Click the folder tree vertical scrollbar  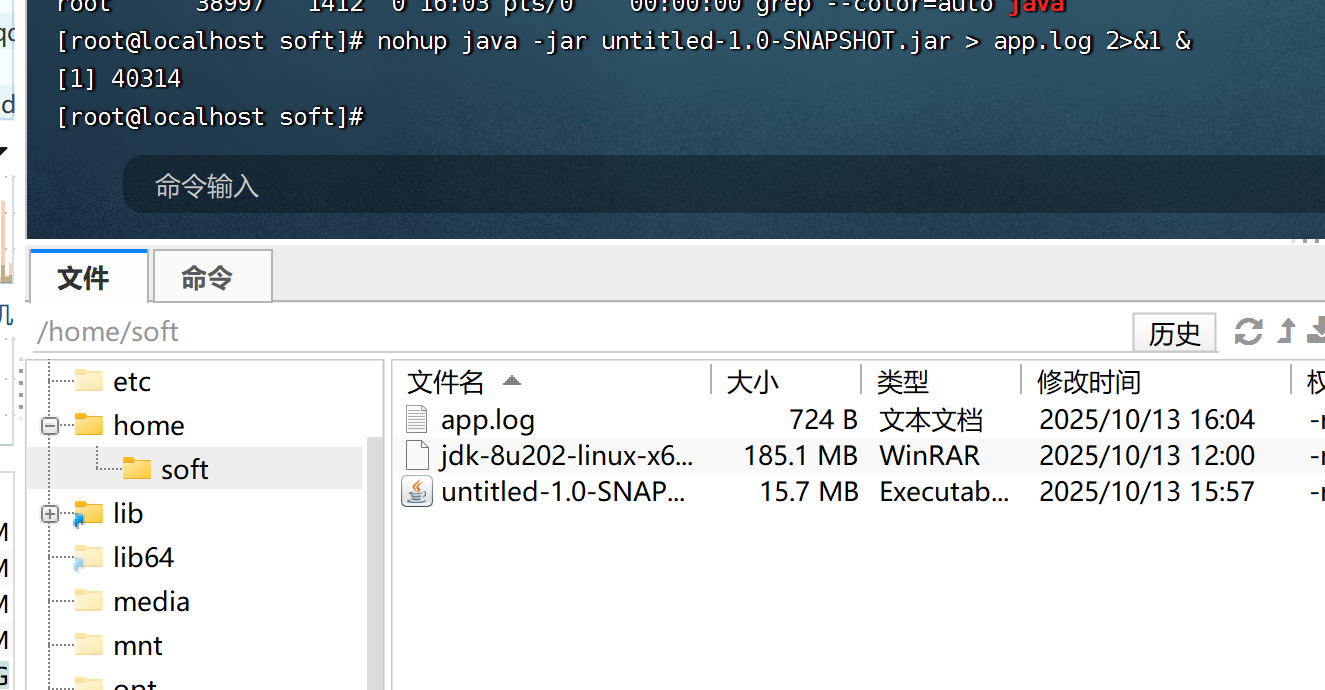pos(376,563)
